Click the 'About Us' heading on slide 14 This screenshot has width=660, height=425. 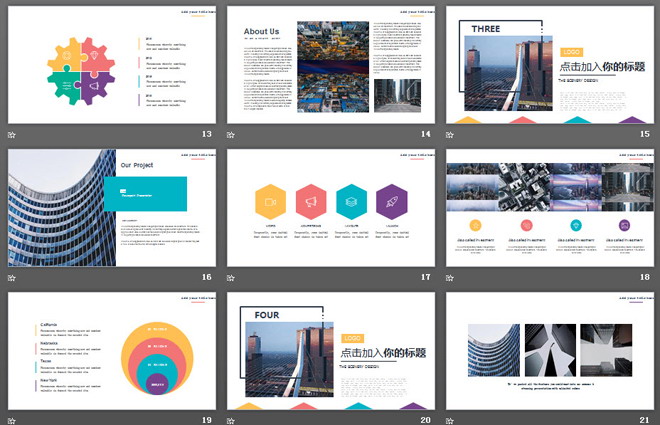coord(261,32)
